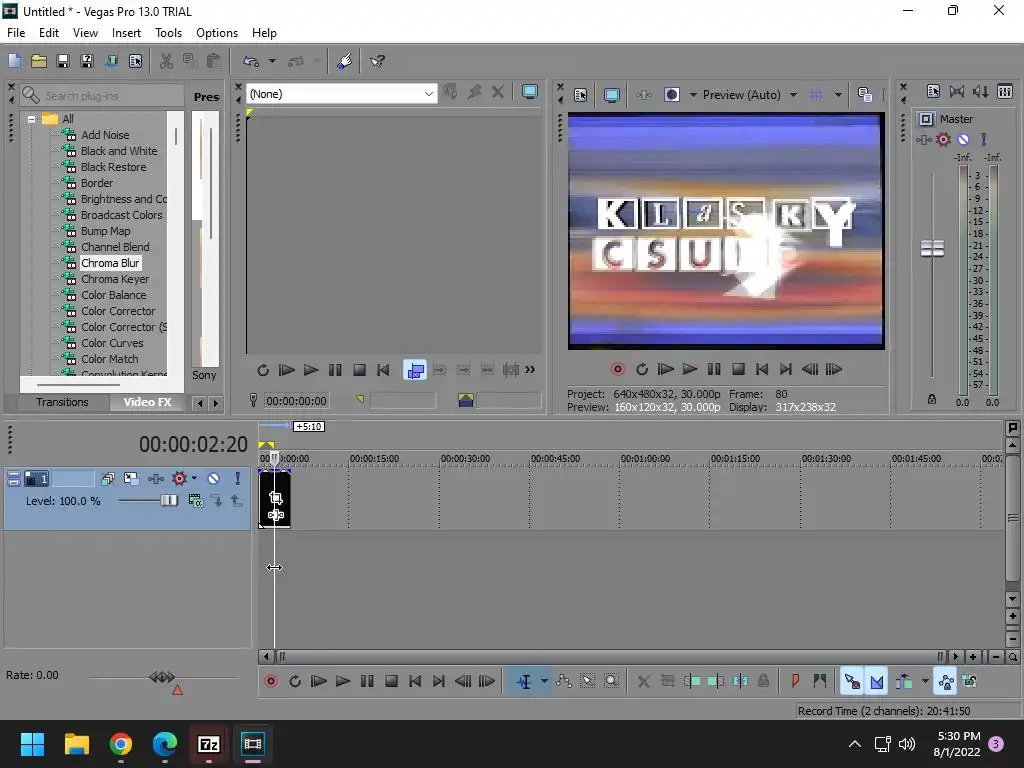This screenshot has height=768, width=1024.
Task: Open Google Chrome from the taskbar
Action: click(x=121, y=744)
